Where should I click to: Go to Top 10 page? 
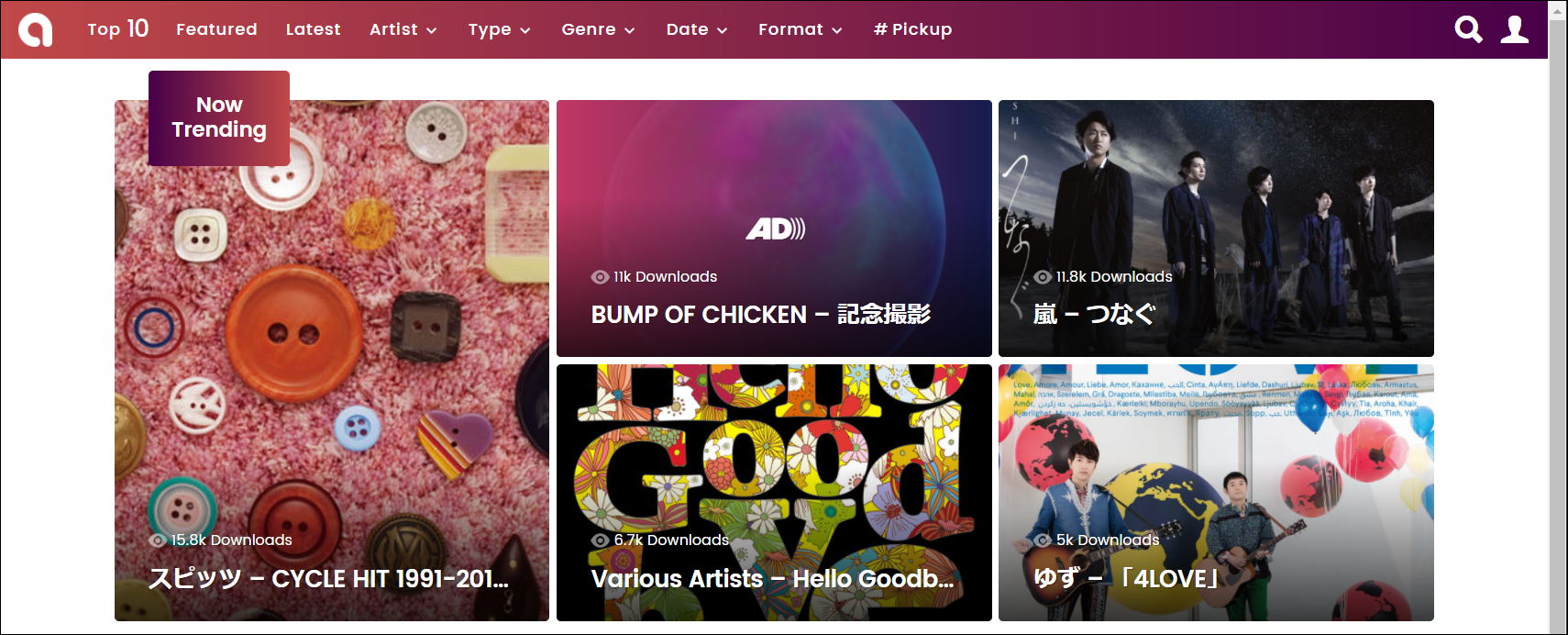pos(117,29)
